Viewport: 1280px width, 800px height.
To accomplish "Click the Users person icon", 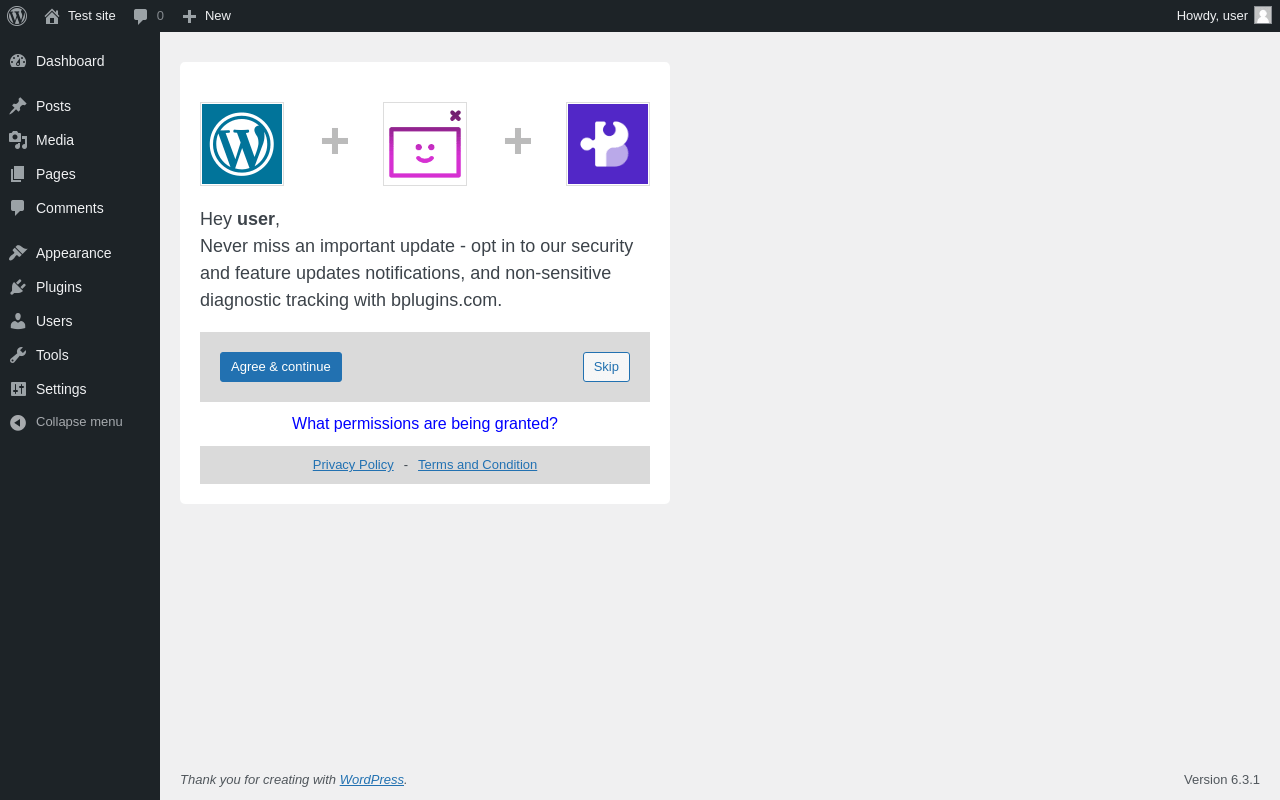I will (18, 321).
